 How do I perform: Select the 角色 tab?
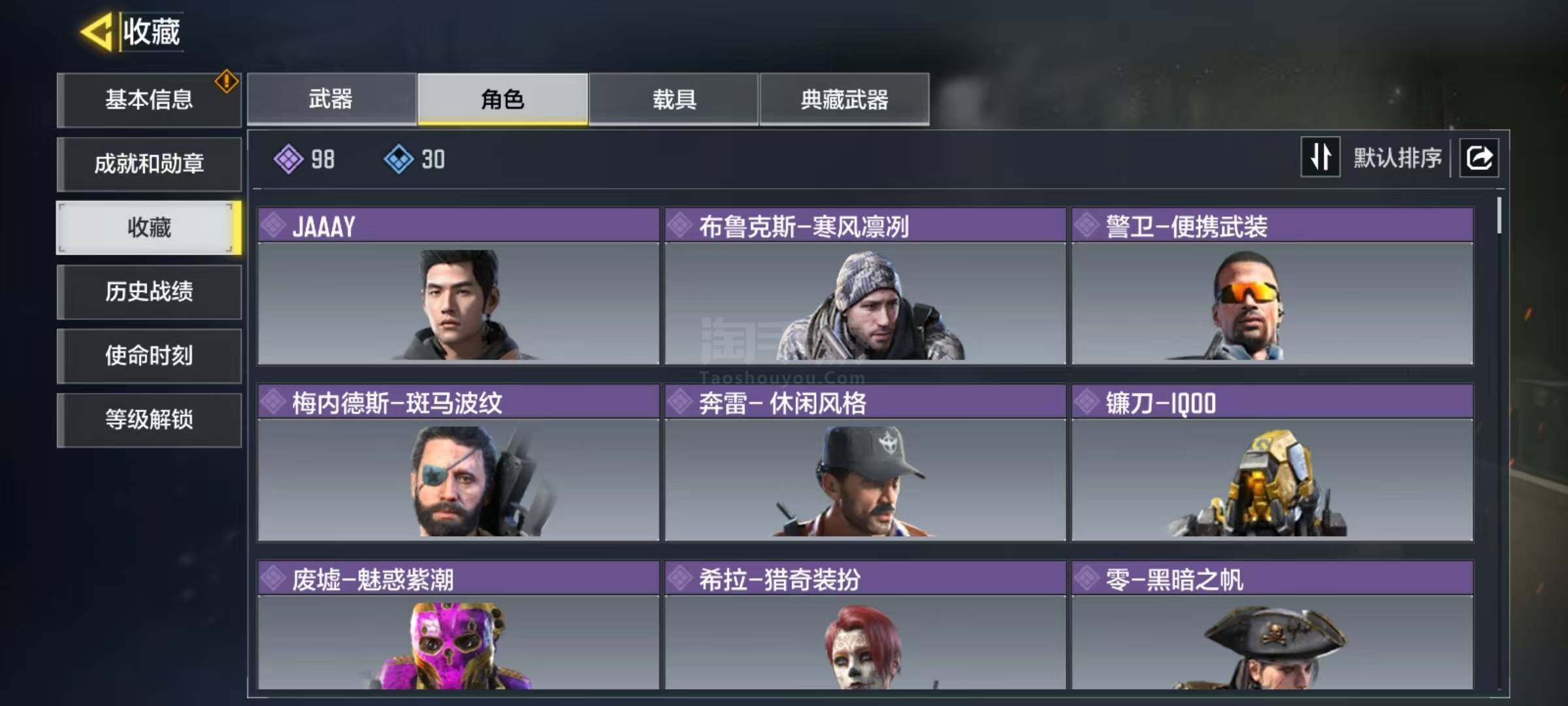[502, 99]
